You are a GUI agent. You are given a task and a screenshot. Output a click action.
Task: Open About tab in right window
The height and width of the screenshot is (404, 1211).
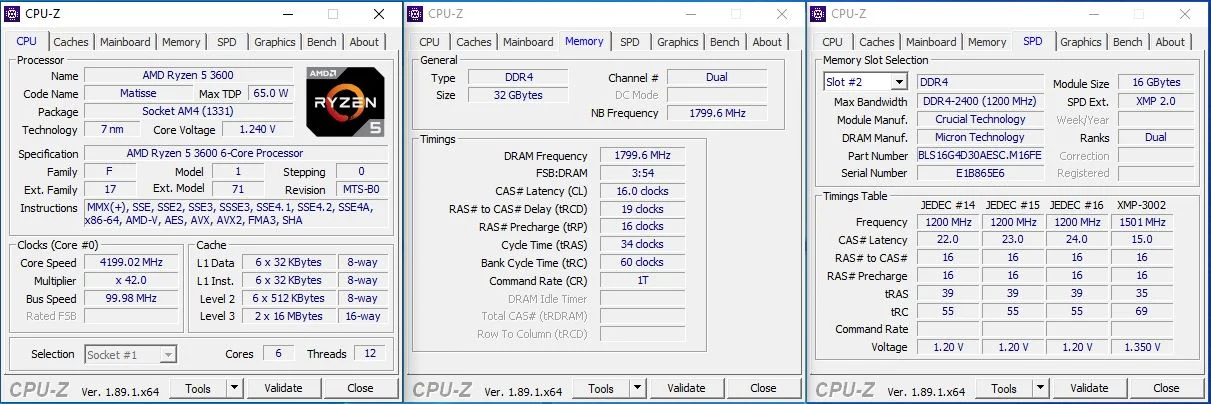[x=1170, y=42]
